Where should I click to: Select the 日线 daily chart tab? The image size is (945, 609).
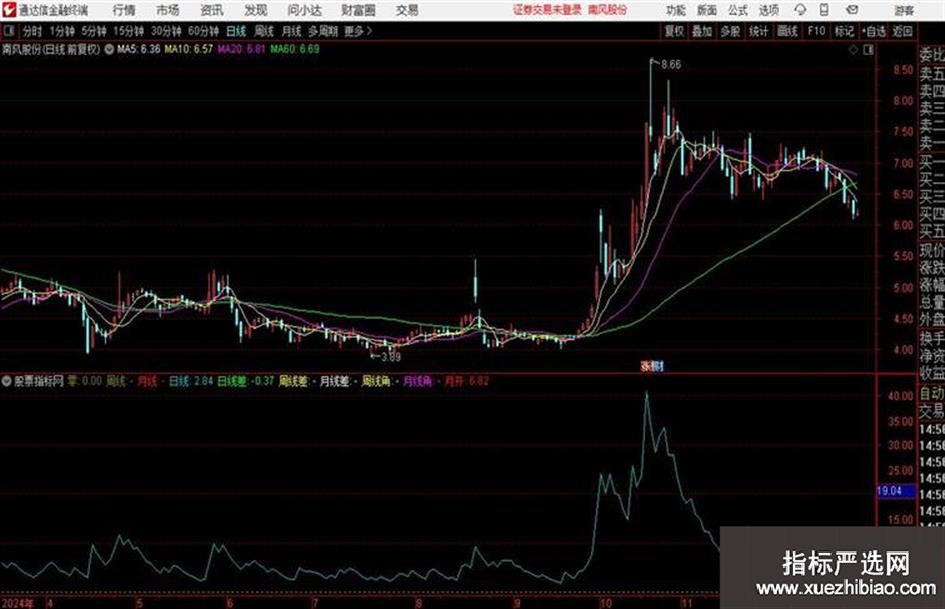236,31
